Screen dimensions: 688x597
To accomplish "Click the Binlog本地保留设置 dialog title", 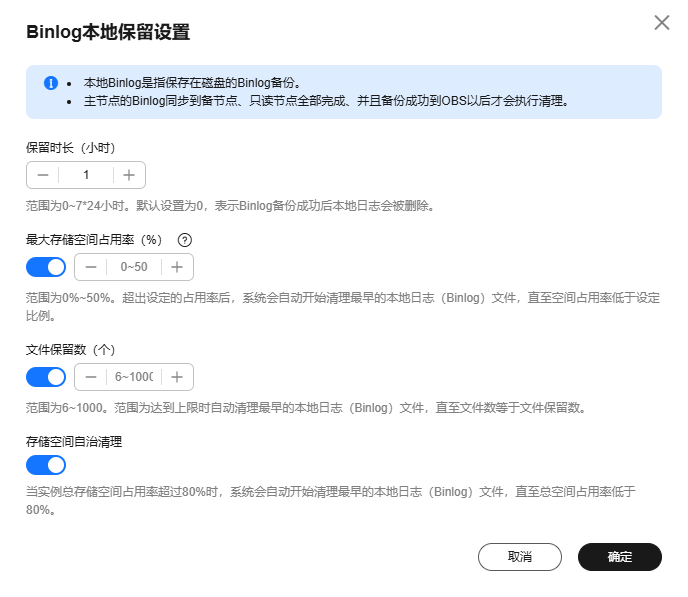I will pos(108,32).
